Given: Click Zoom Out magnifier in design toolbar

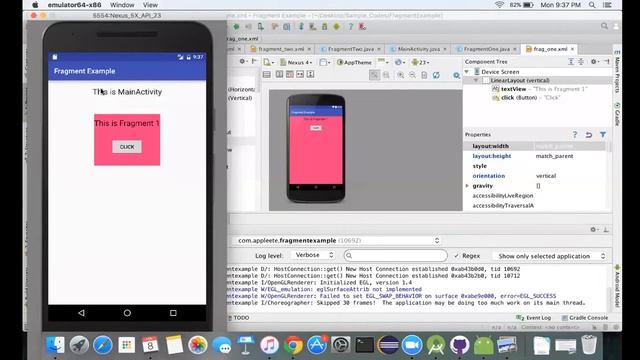Looking at the screenshot, I should point(413,75).
